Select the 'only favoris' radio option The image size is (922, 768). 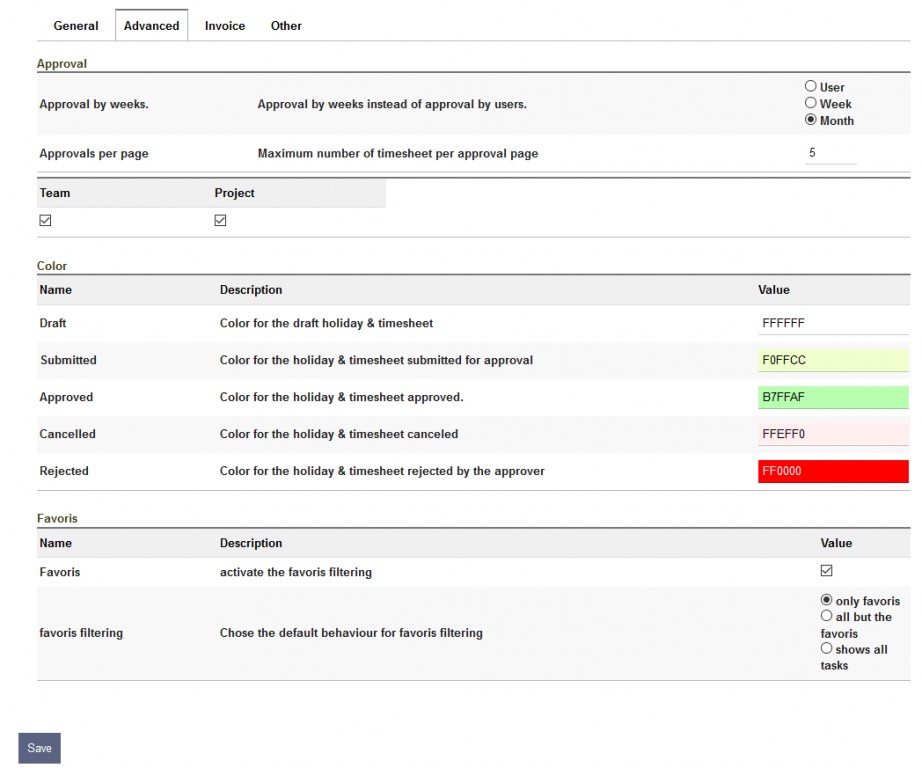[827, 600]
